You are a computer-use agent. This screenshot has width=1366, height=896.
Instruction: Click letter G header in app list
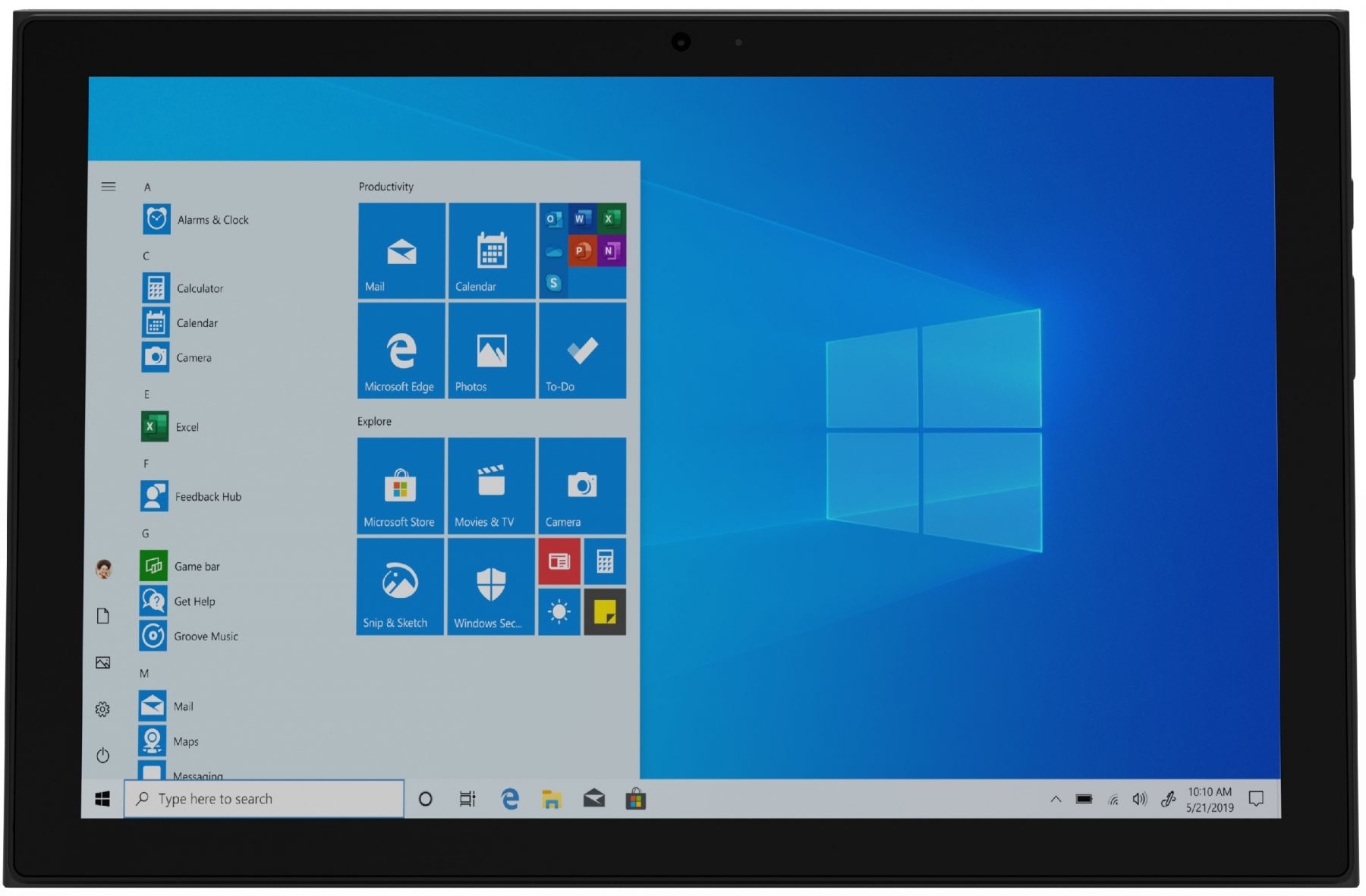pyautogui.click(x=145, y=533)
